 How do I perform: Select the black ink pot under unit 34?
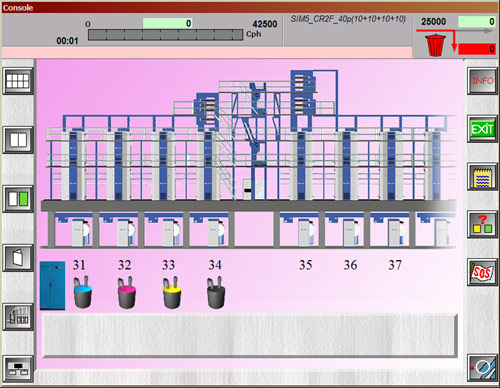tap(216, 292)
